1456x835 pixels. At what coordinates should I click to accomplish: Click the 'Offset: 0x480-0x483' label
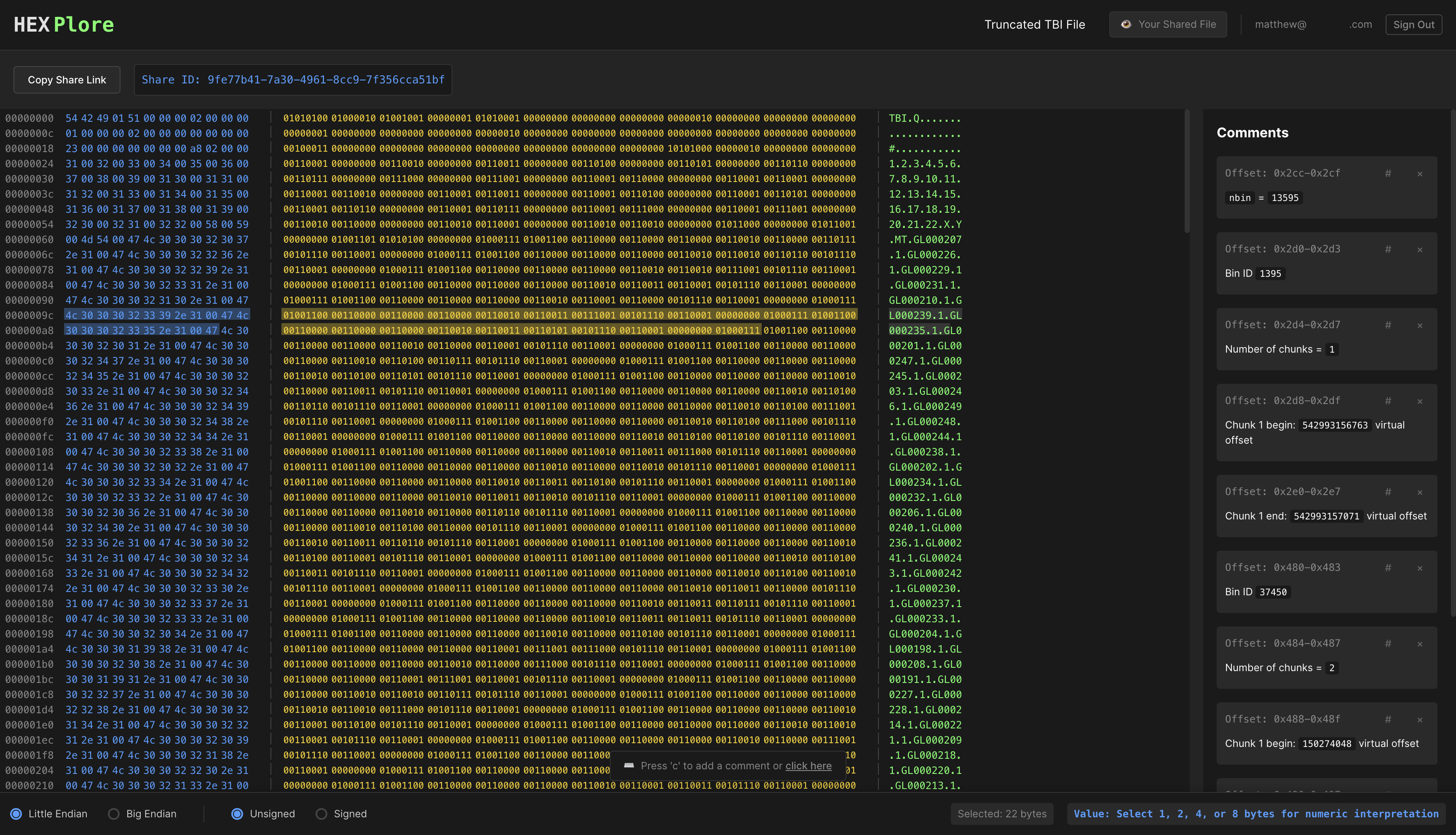tap(1282, 567)
